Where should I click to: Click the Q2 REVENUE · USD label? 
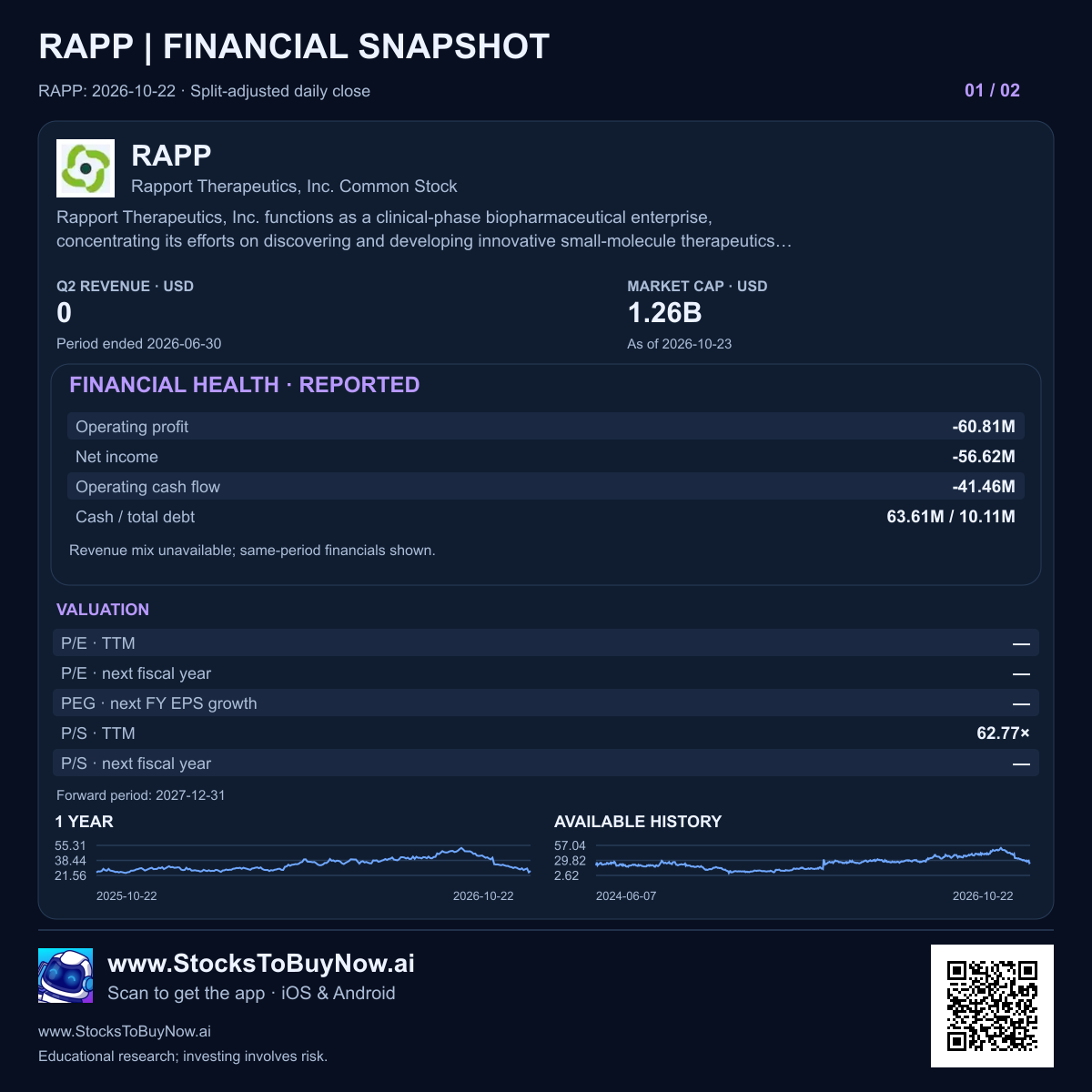[x=125, y=286]
